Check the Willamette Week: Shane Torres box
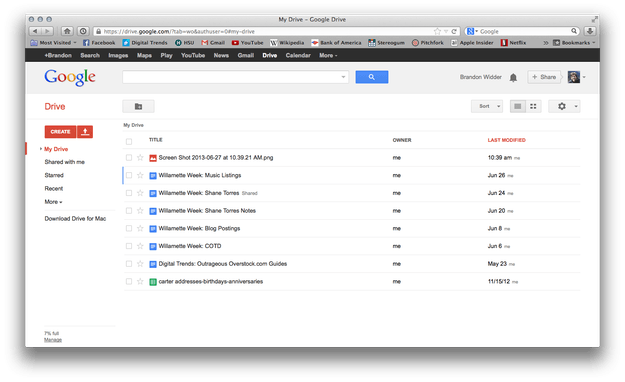Viewport: 625px width, 382px height. (129, 193)
